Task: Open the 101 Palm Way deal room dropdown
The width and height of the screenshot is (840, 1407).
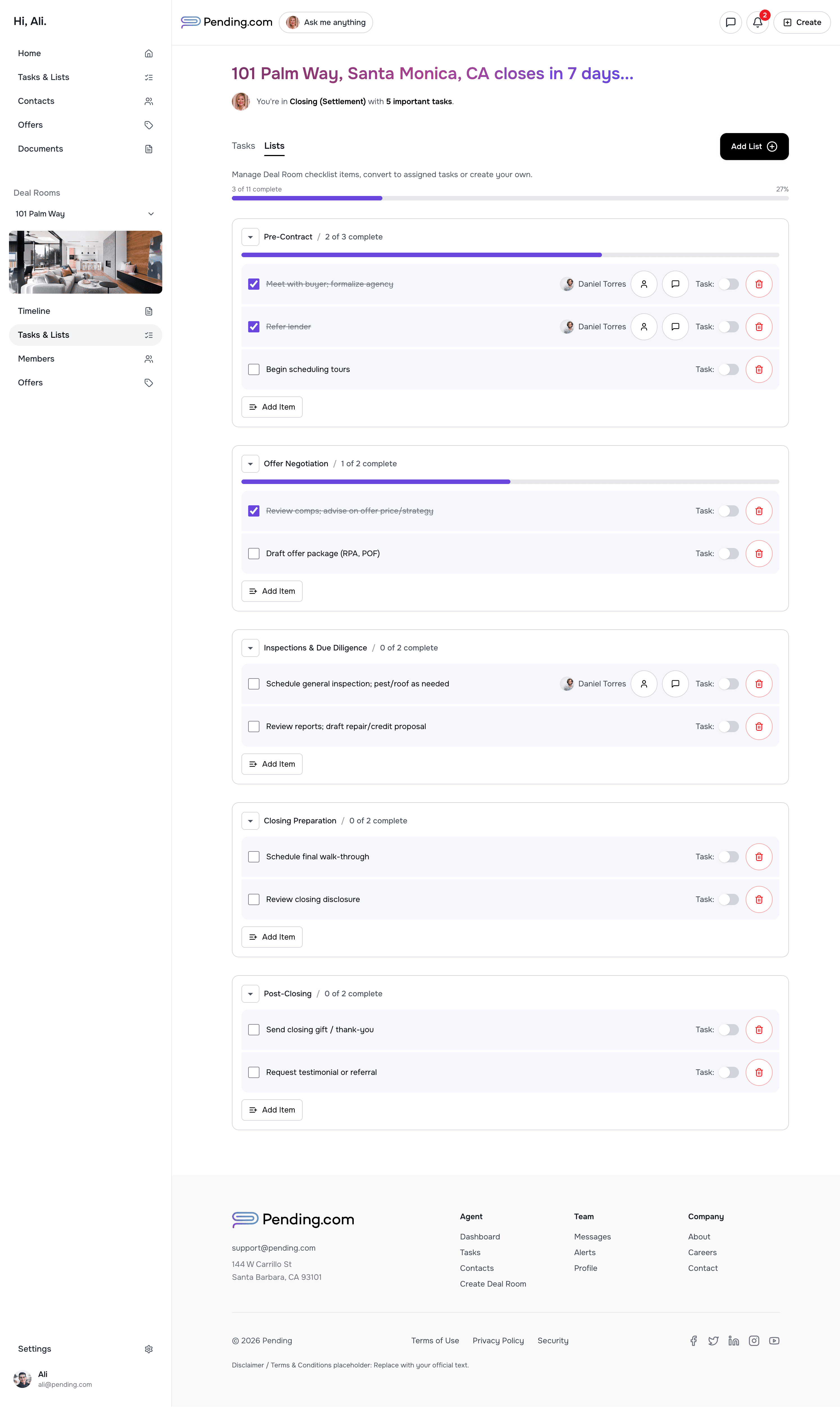Action: coord(150,214)
